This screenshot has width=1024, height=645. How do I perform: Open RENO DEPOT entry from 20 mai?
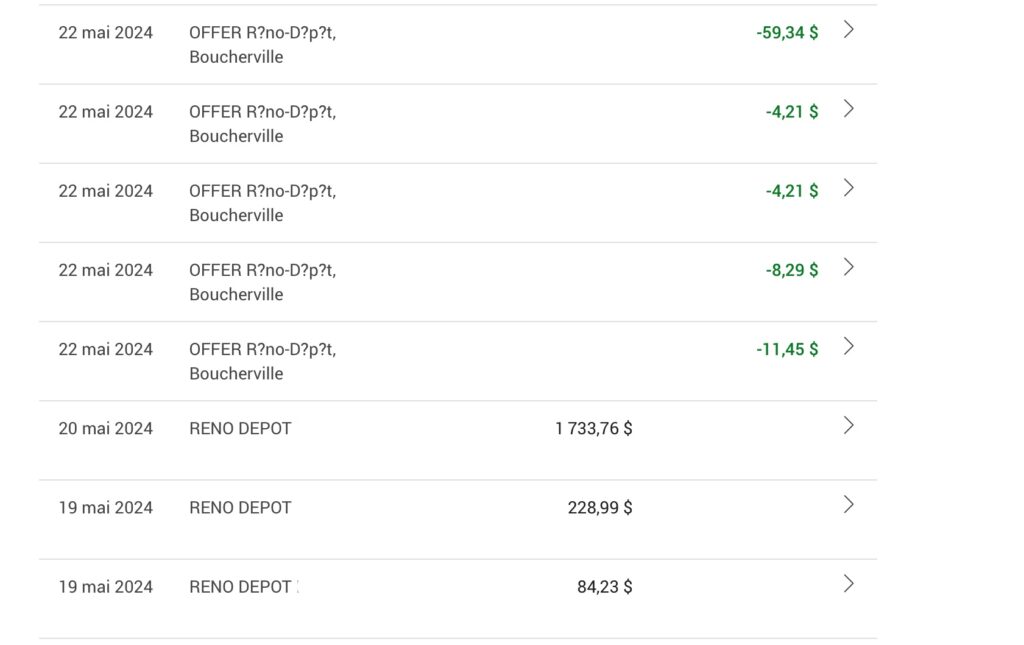coord(240,428)
